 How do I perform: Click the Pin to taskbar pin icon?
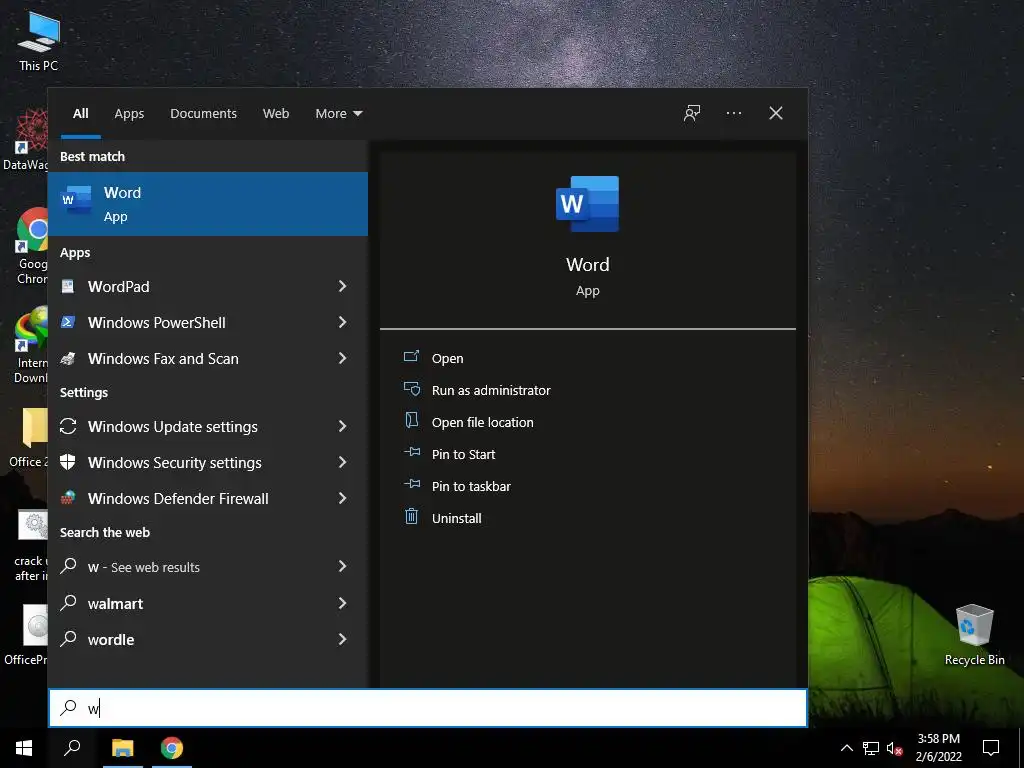coord(411,485)
